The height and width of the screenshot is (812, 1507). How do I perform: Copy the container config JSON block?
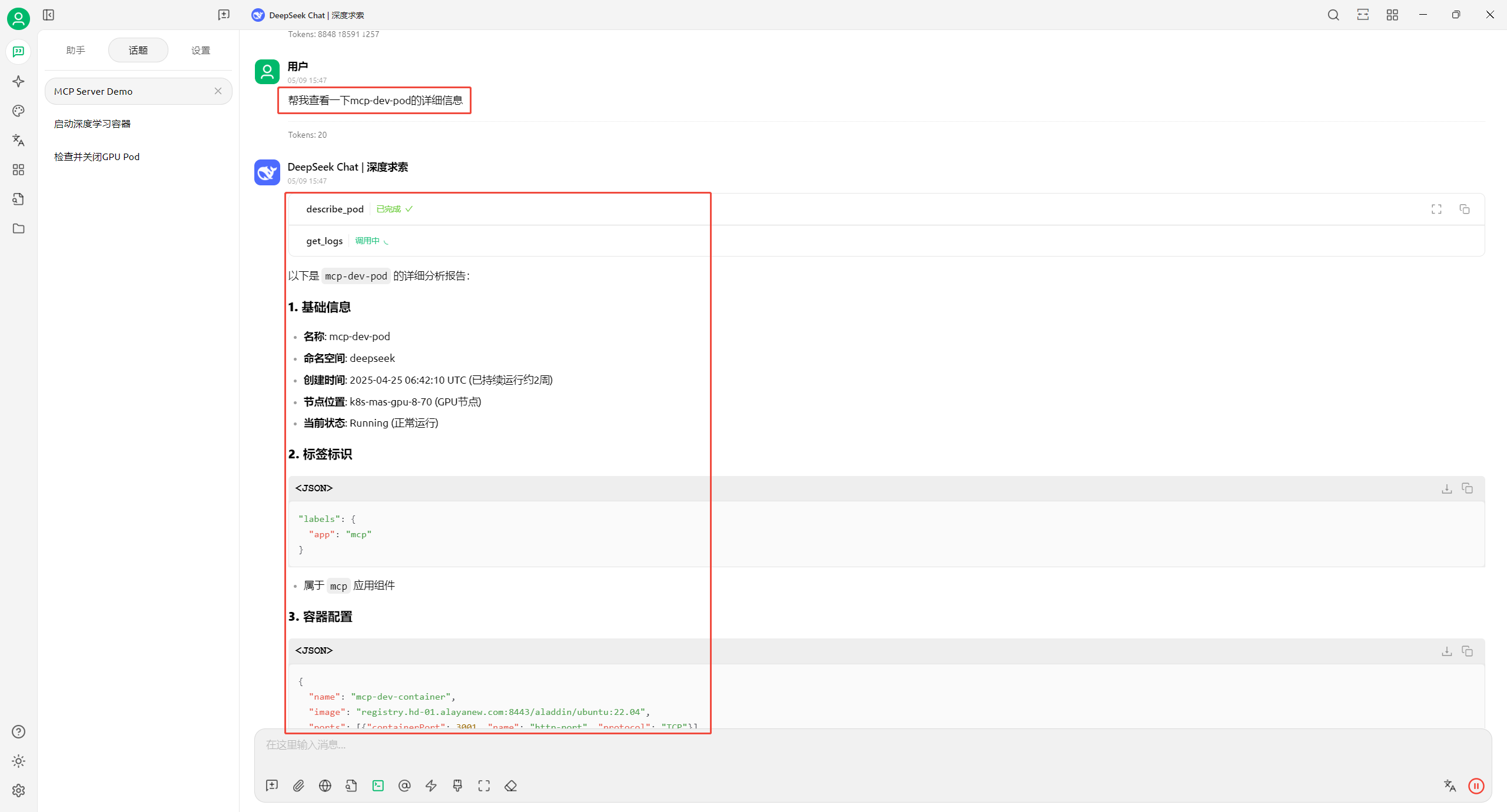1468,651
